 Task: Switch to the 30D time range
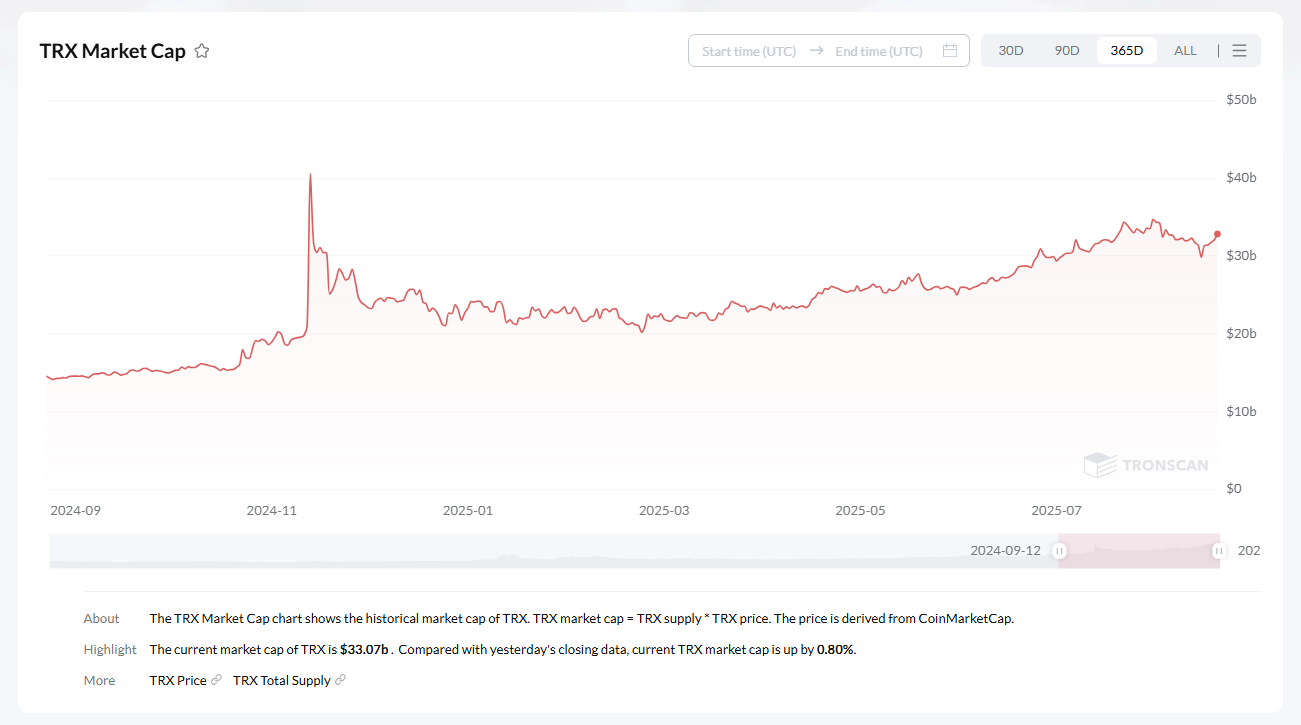(x=1011, y=51)
